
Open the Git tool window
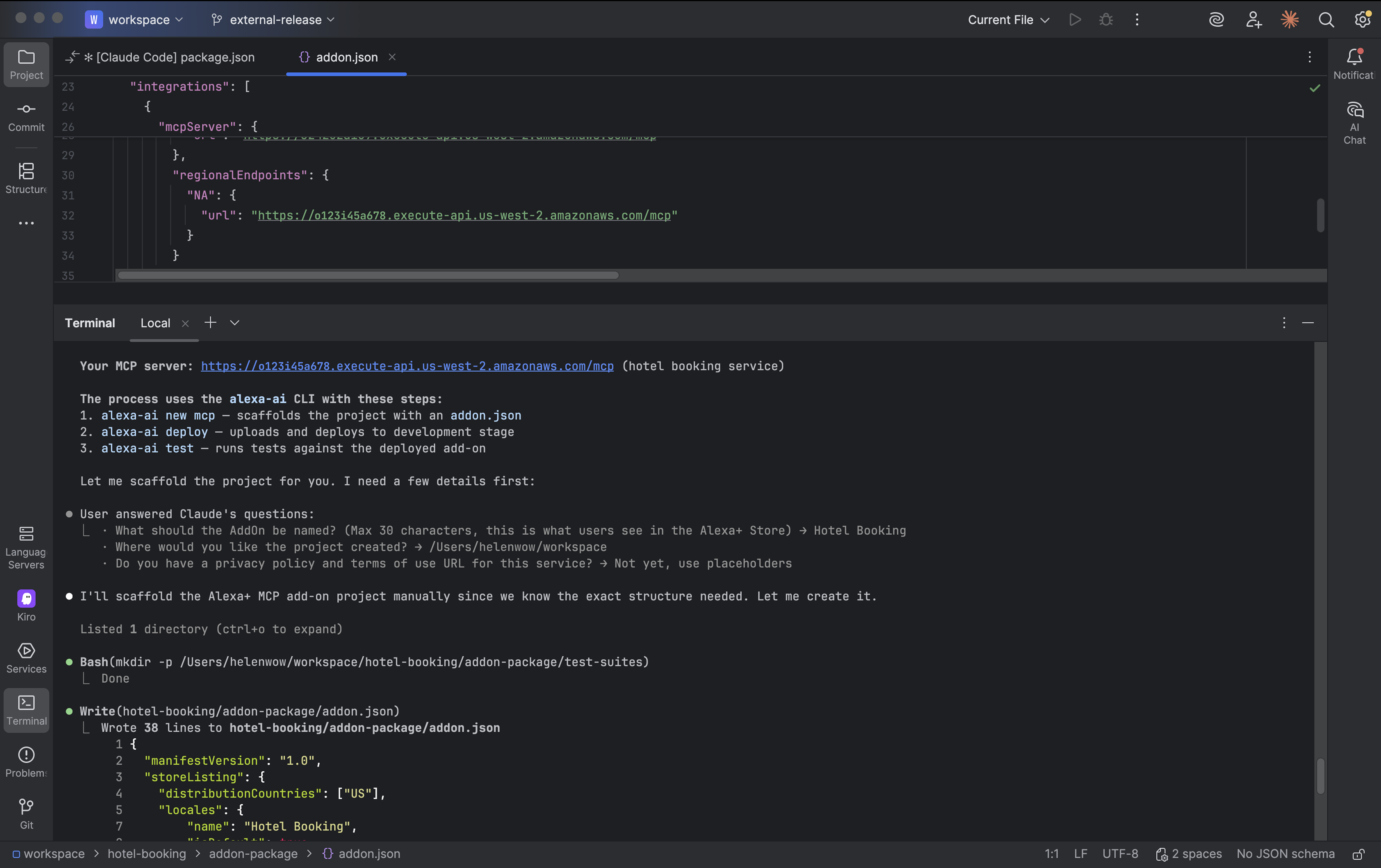(26, 814)
